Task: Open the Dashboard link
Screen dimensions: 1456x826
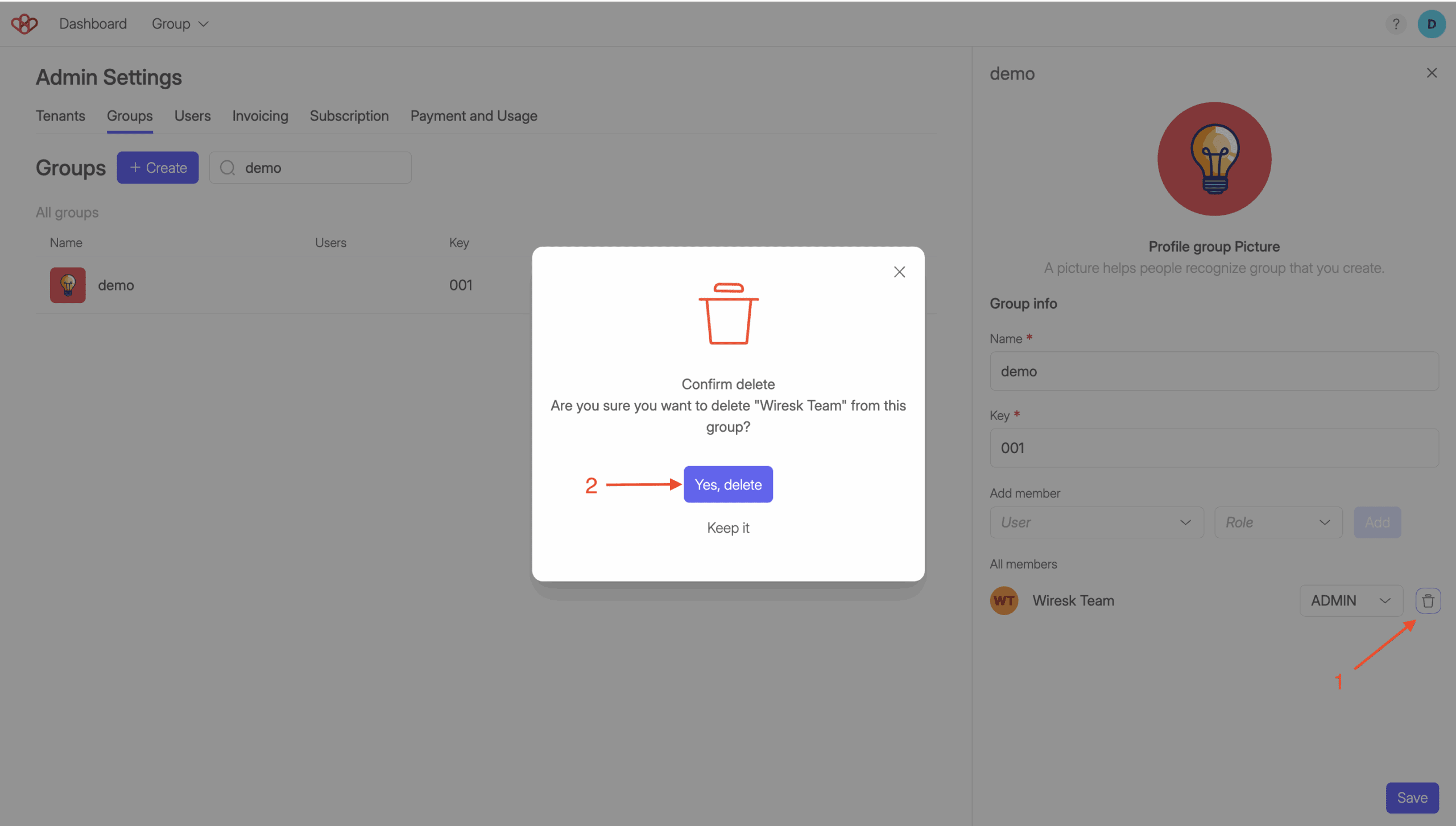Action: (x=93, y=24)
